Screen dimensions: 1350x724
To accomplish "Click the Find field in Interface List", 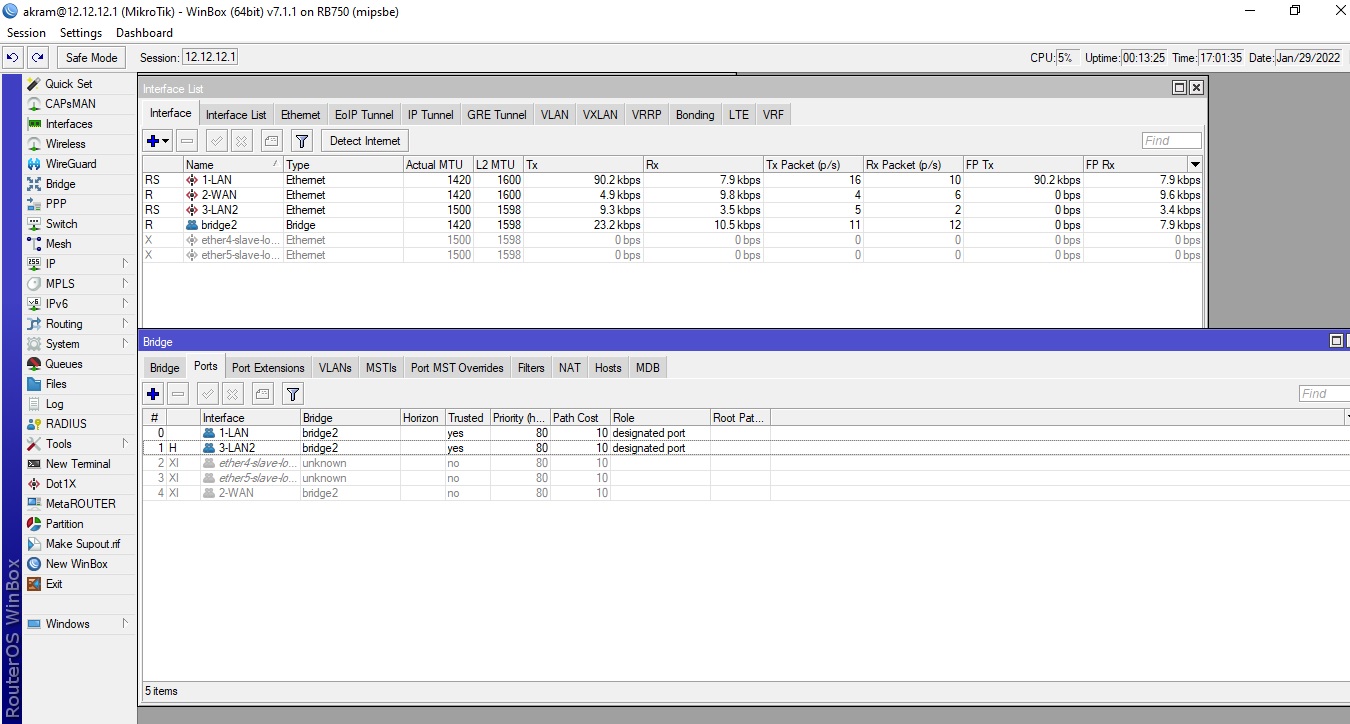I will pyautogui.click(x=1170, y=140).
